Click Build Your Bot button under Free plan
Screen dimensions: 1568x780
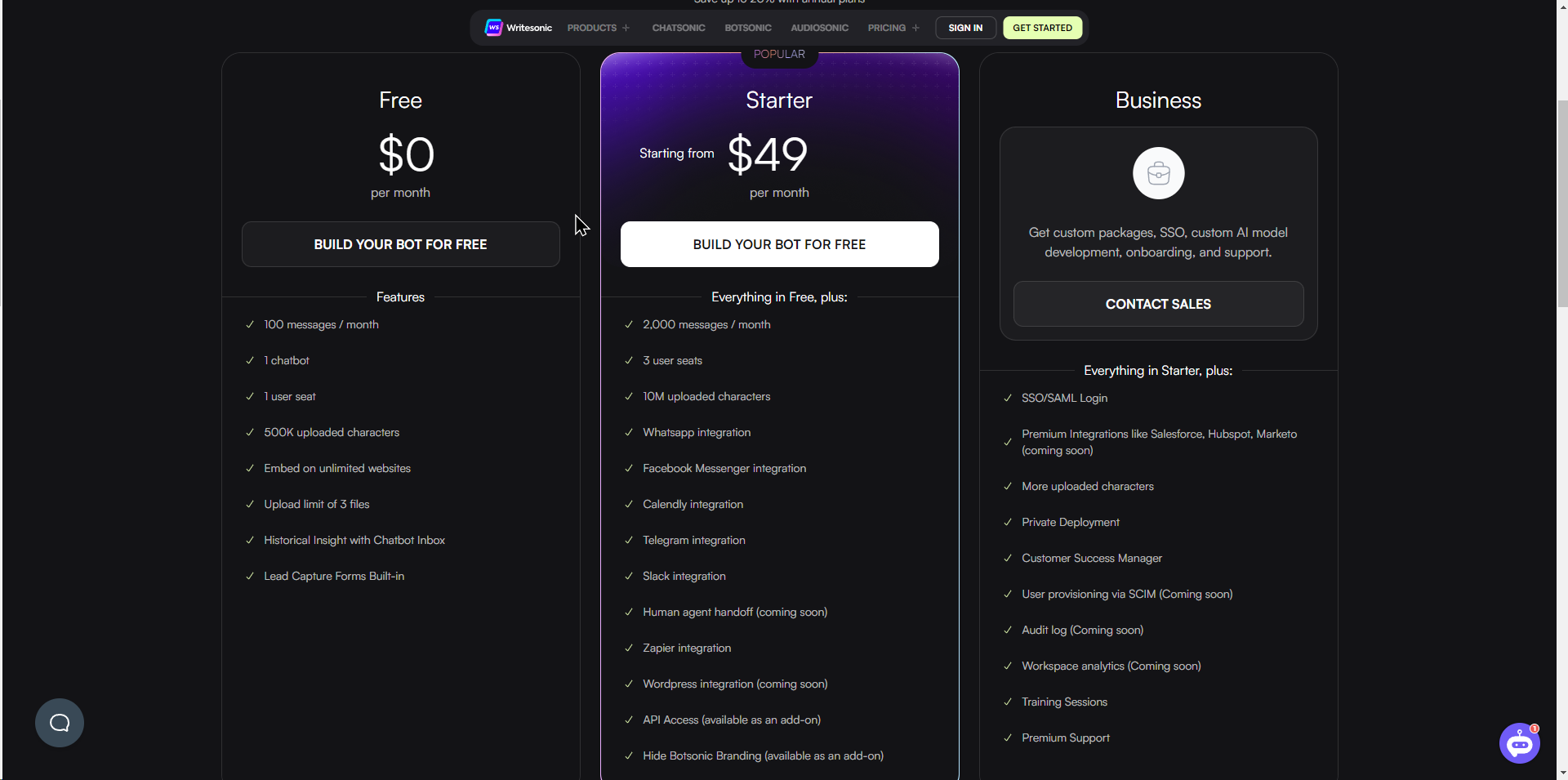[x=400, y=244]
